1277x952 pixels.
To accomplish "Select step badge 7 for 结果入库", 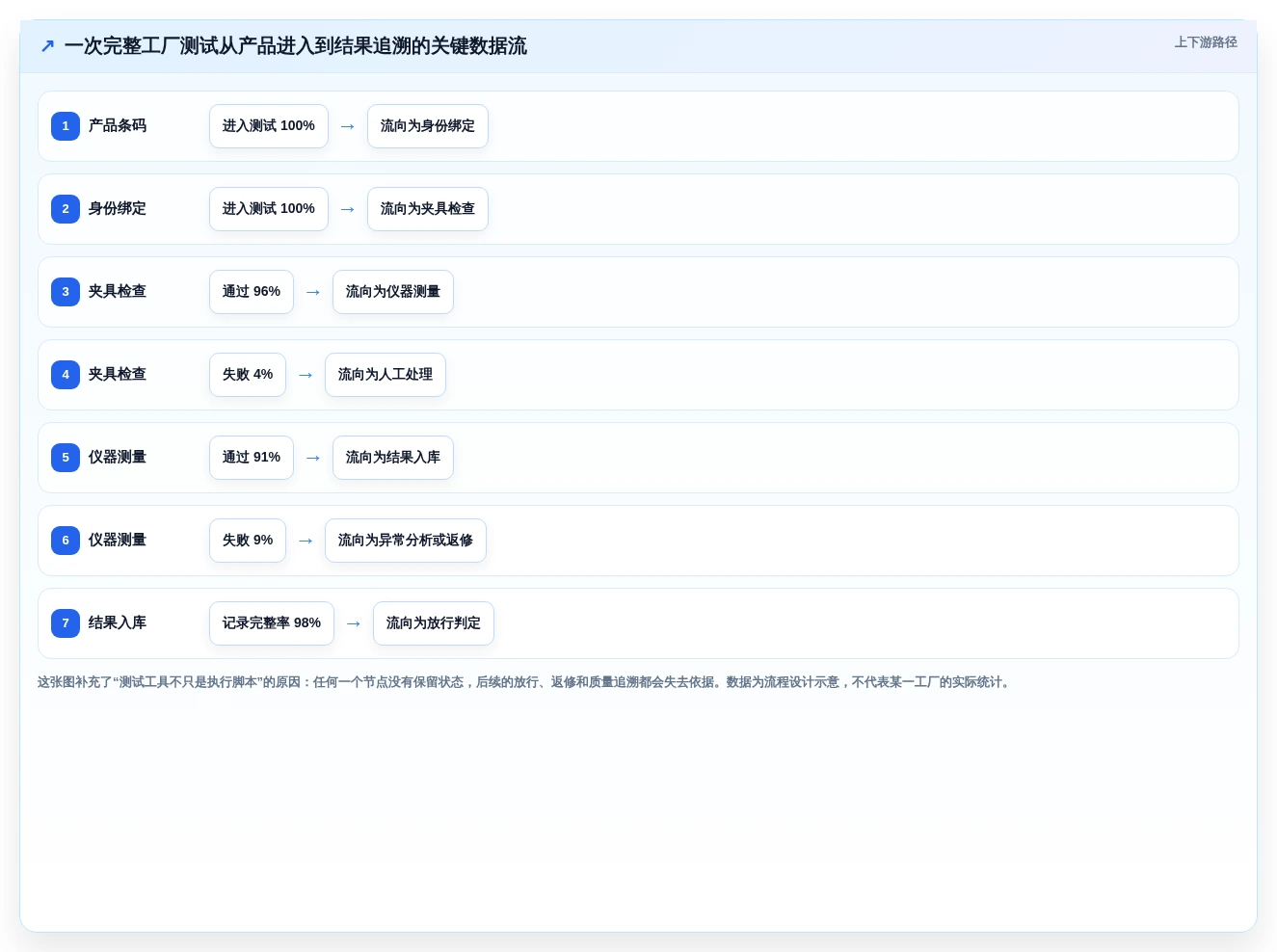I will click(66, 623).
